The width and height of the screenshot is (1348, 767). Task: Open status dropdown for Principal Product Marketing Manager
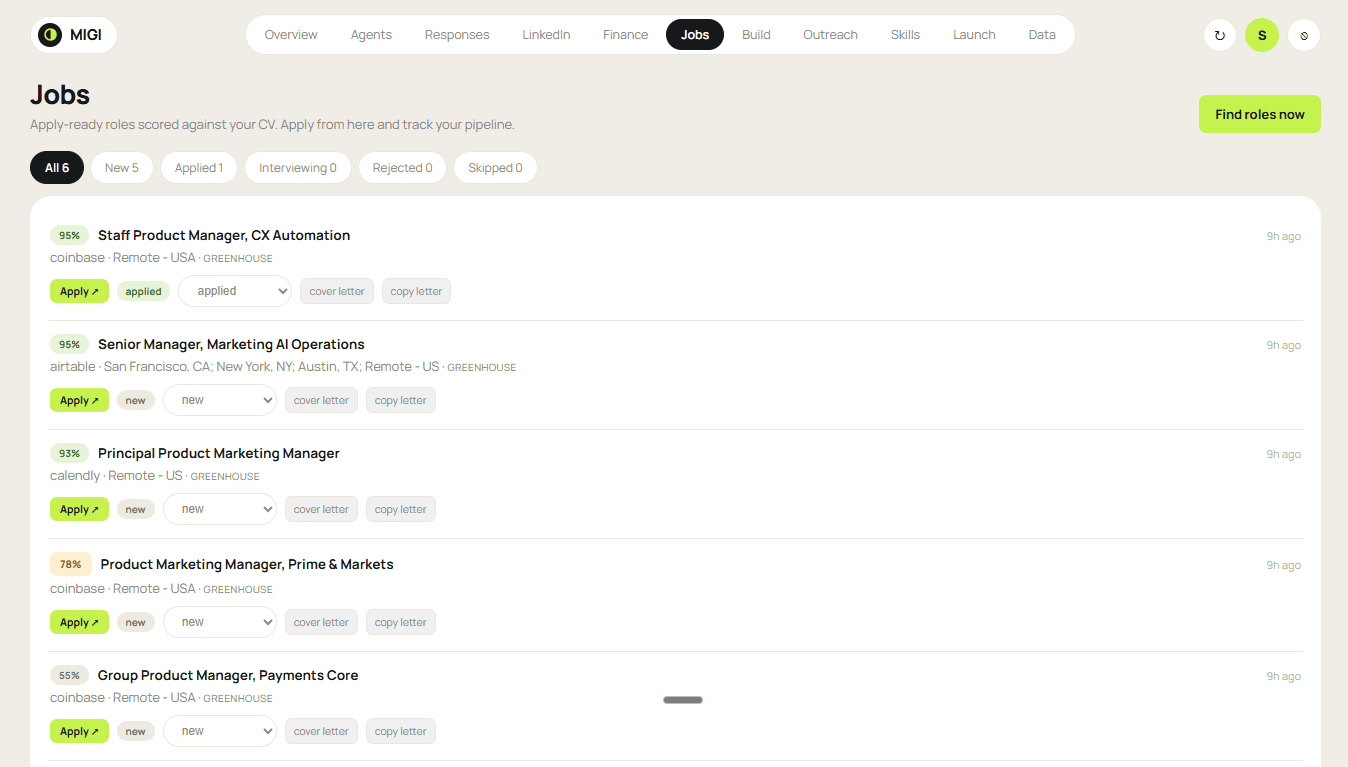pos(220,509)
